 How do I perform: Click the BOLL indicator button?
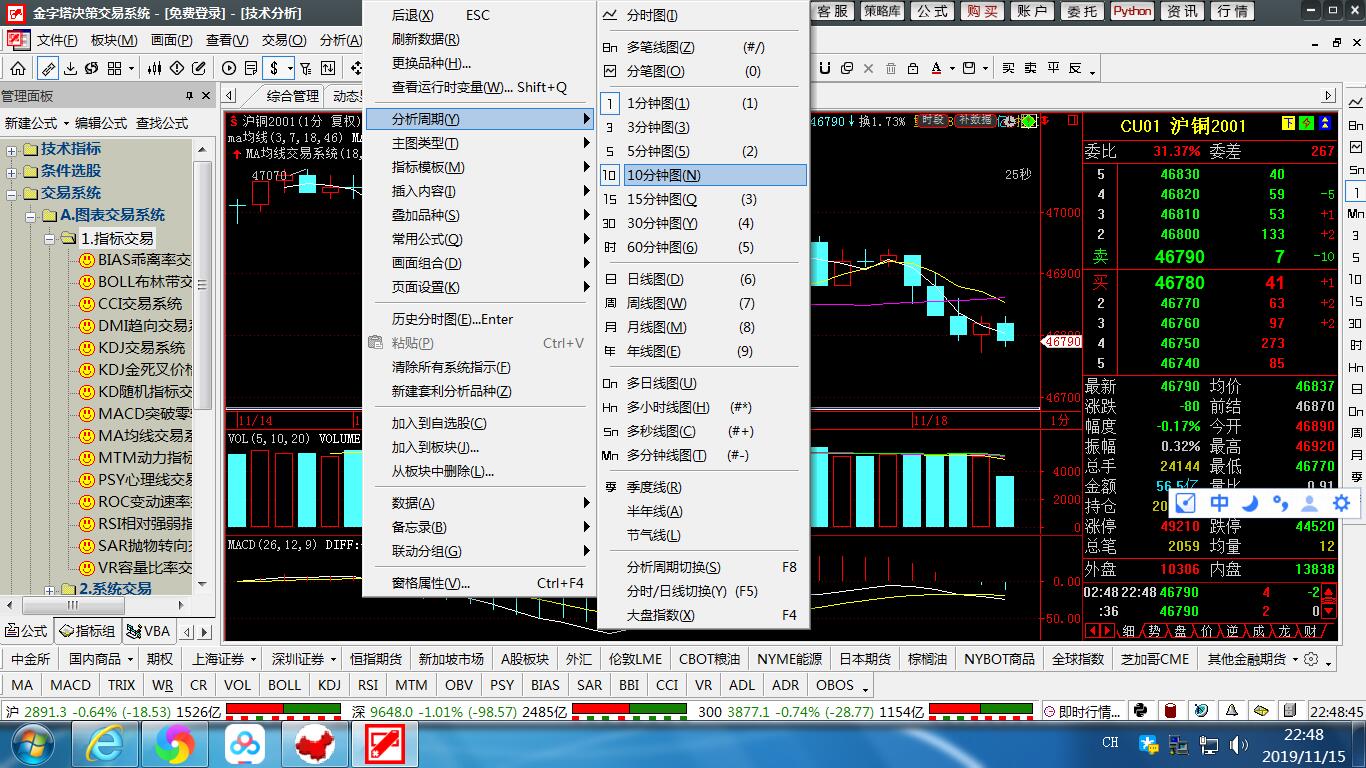click(284, 685)
